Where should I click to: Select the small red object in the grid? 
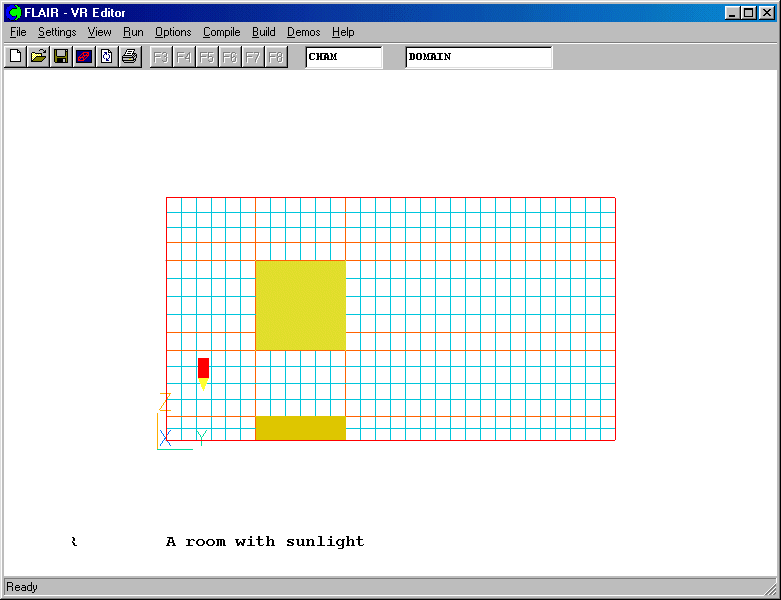[203, 368]
